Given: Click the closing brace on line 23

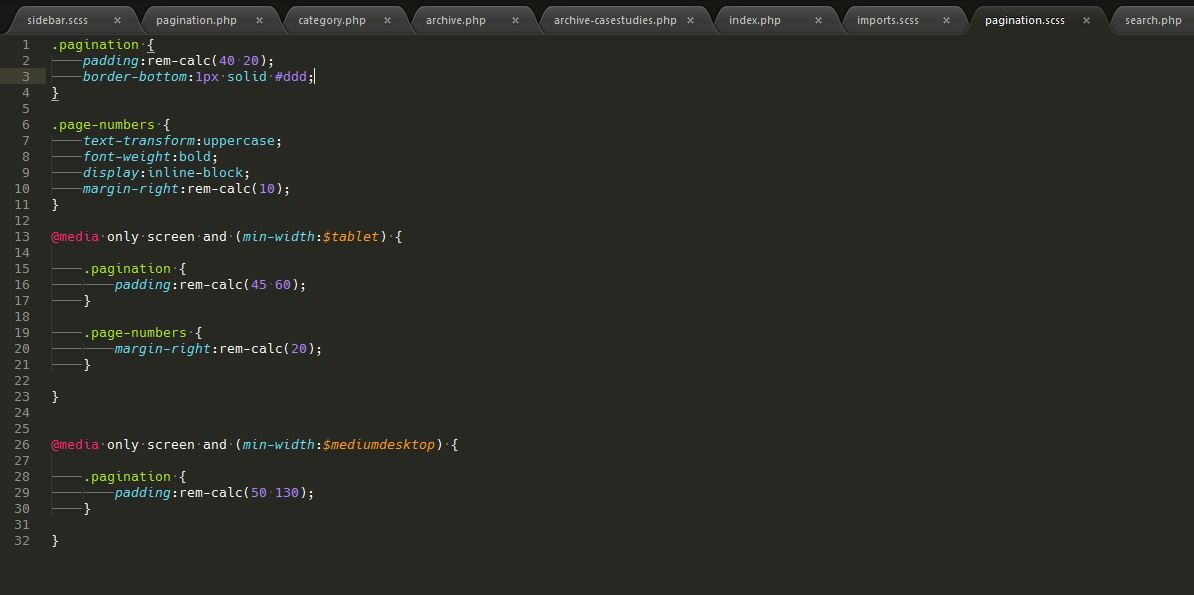Looking at the screenshot, I should click(x=55, y=397).
